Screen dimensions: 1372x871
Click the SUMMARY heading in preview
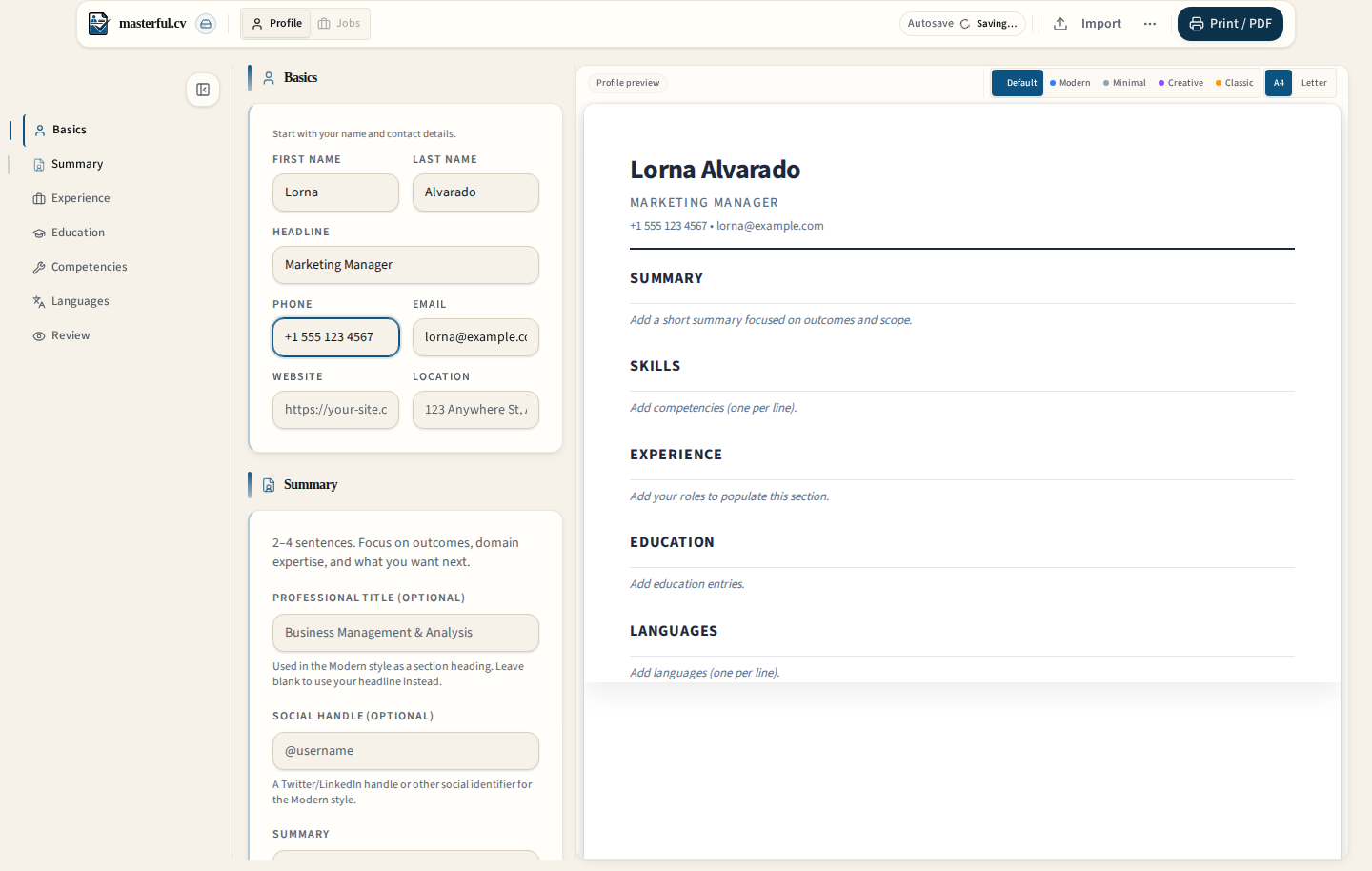coord(666,278)
